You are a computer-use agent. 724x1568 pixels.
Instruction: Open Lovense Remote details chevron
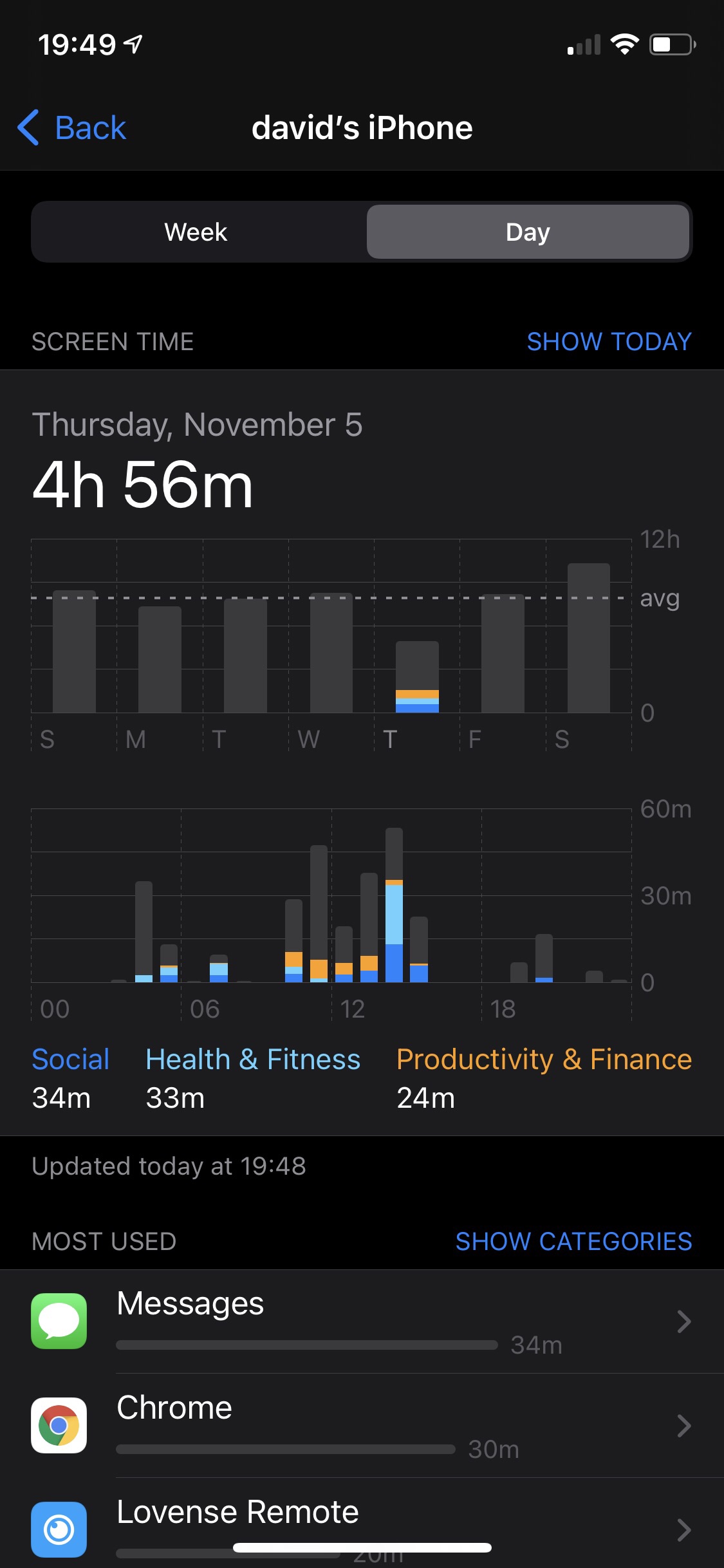[683, 1529]
